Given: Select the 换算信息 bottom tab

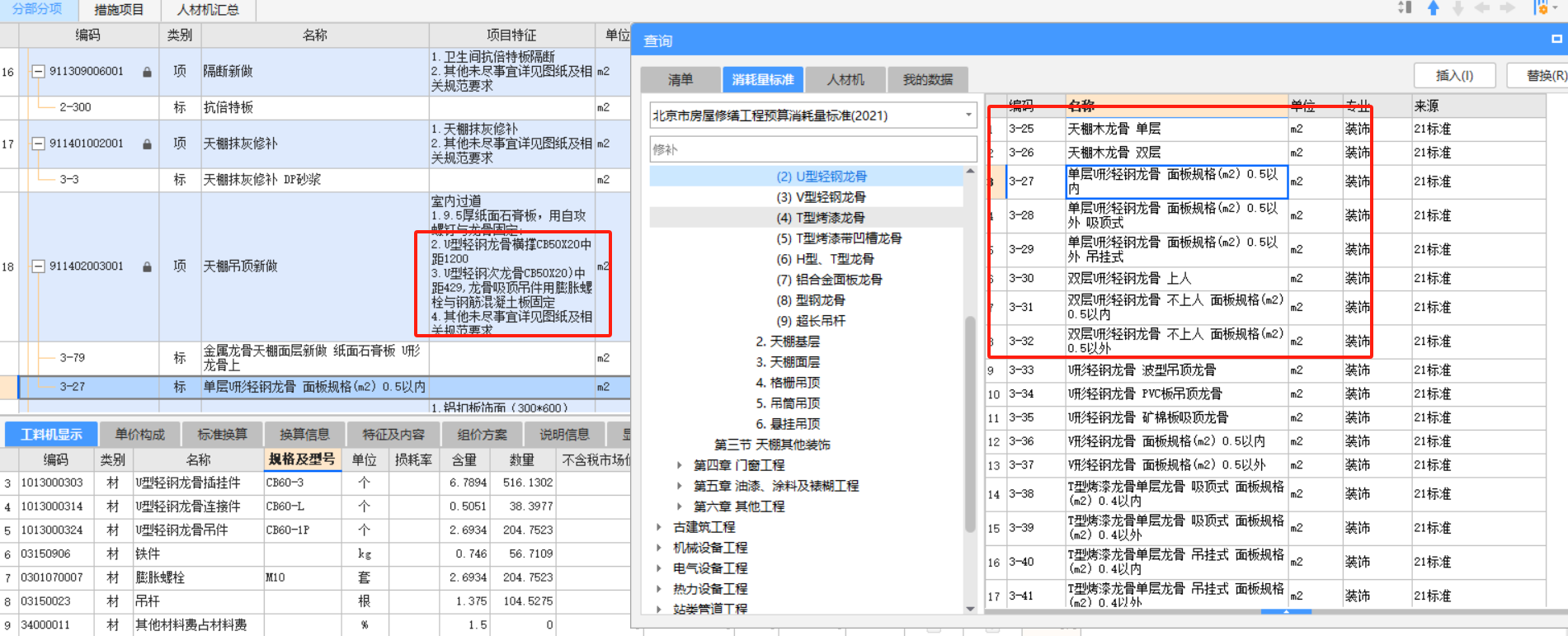Looking at the screenshot, I should (x=304, y=435).
